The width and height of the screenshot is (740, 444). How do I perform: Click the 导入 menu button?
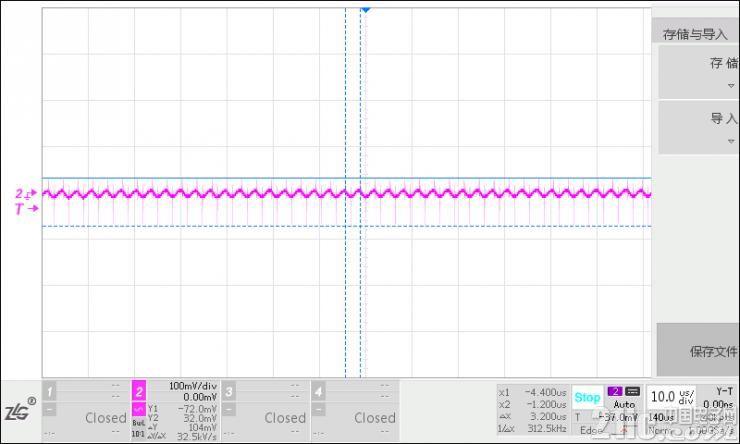pos(698,127)
